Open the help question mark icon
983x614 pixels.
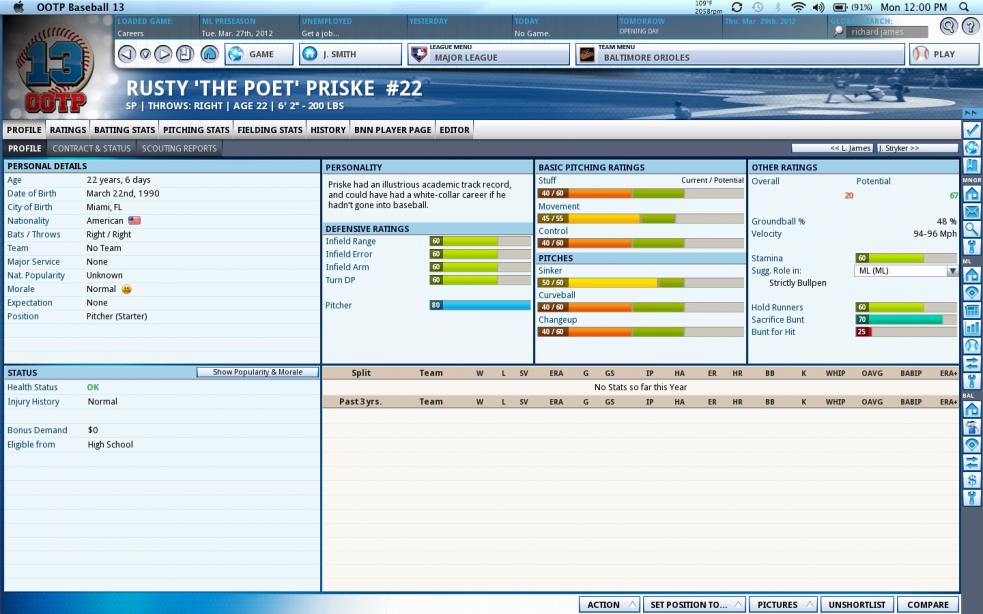[971, 26]
